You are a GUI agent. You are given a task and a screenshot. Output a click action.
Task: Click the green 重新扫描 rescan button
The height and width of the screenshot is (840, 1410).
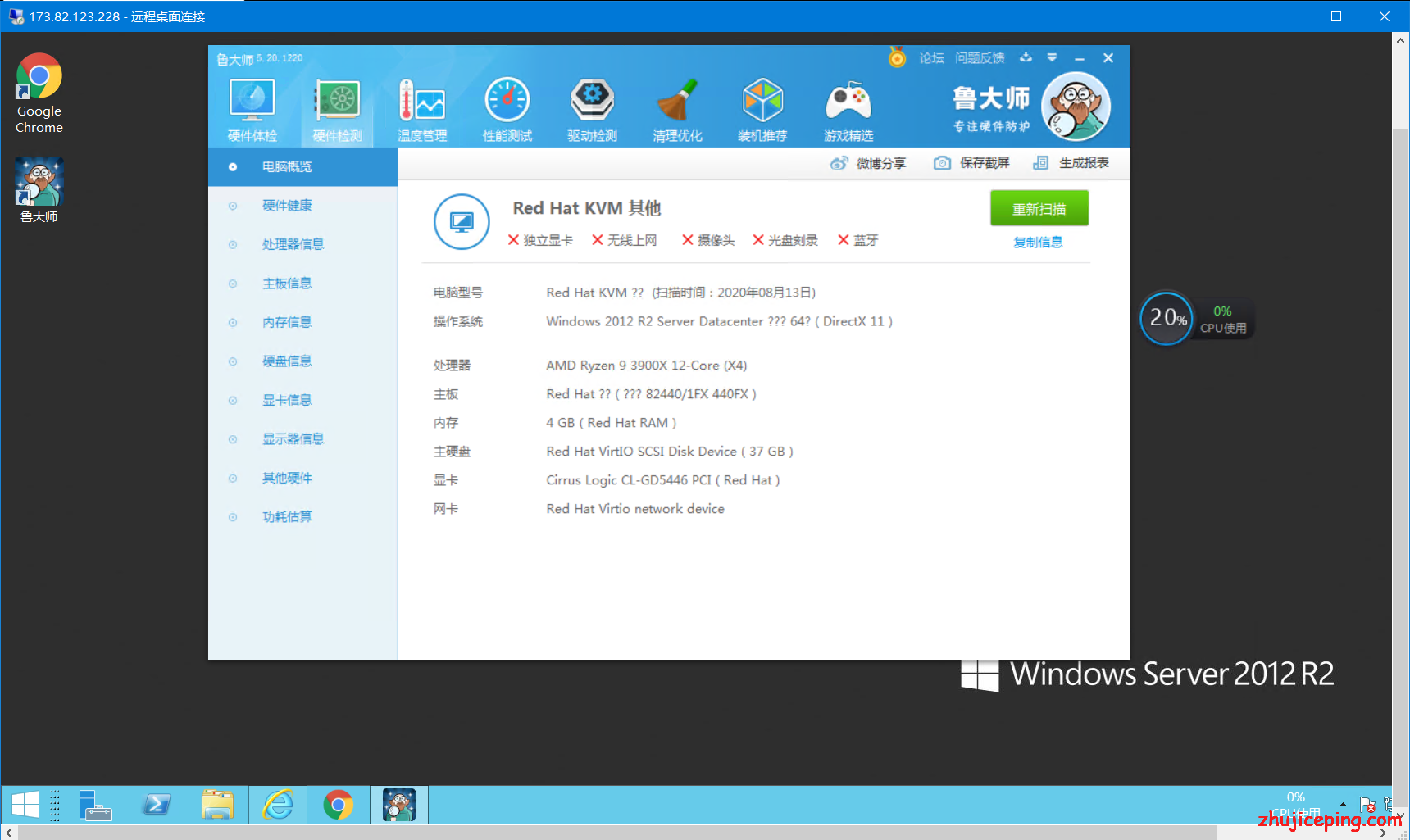pyautogui.click(x=1039, y=208)
